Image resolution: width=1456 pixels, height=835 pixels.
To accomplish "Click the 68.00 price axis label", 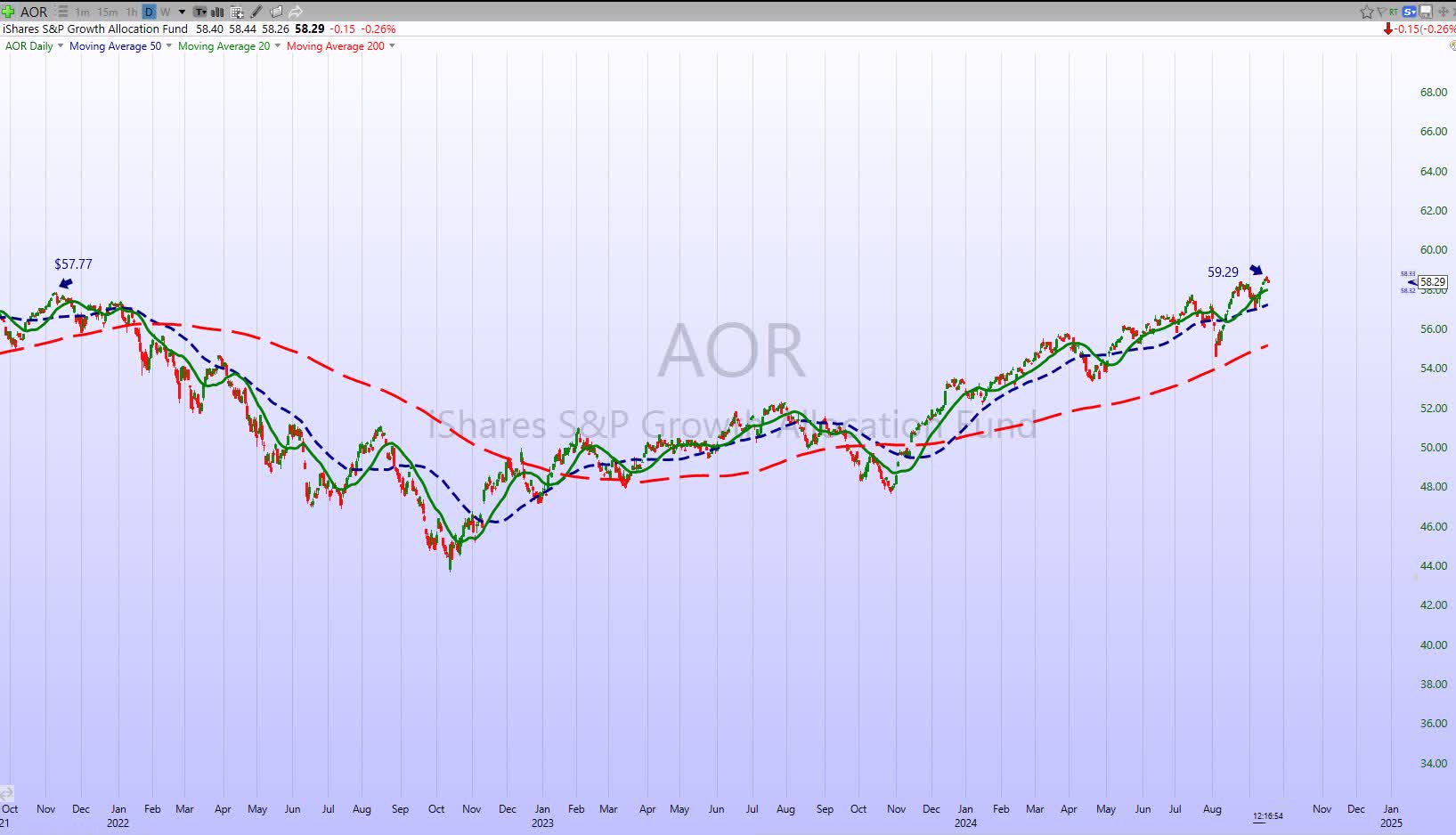I will [x=1434, y=93].
